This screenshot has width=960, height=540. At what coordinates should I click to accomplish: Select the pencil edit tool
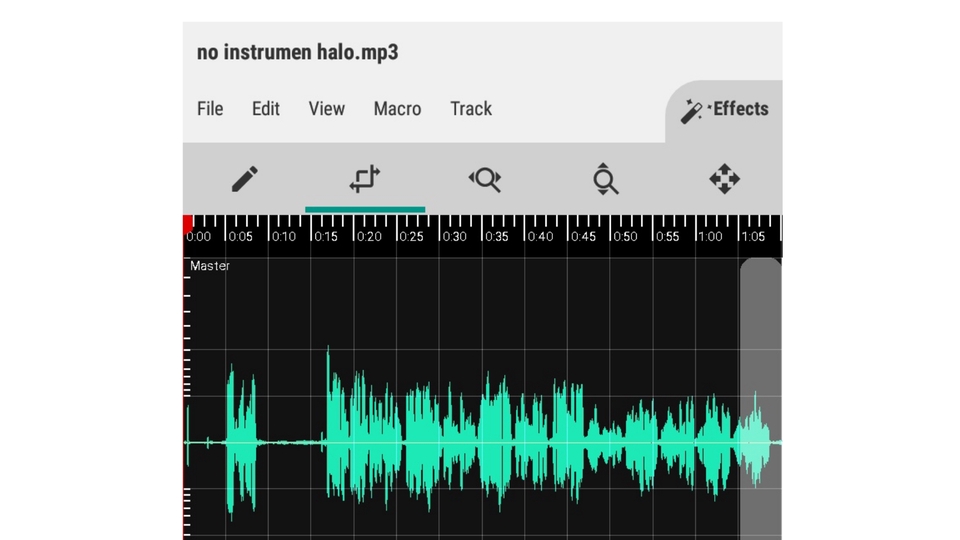pyautogui.click(x=245, y=179)
